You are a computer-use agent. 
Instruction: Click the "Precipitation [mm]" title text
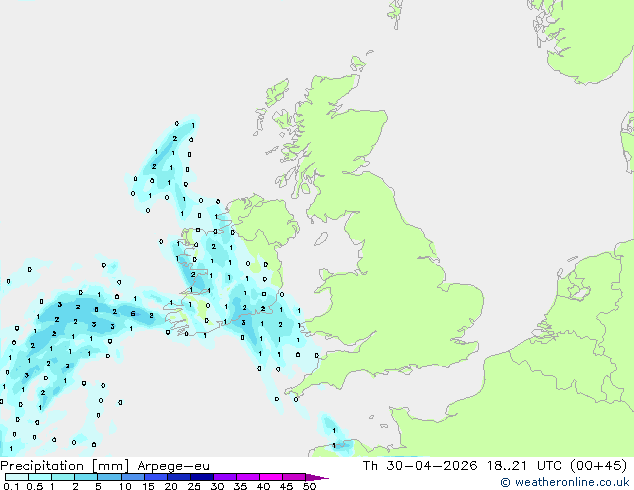click(x=65, y=466)
